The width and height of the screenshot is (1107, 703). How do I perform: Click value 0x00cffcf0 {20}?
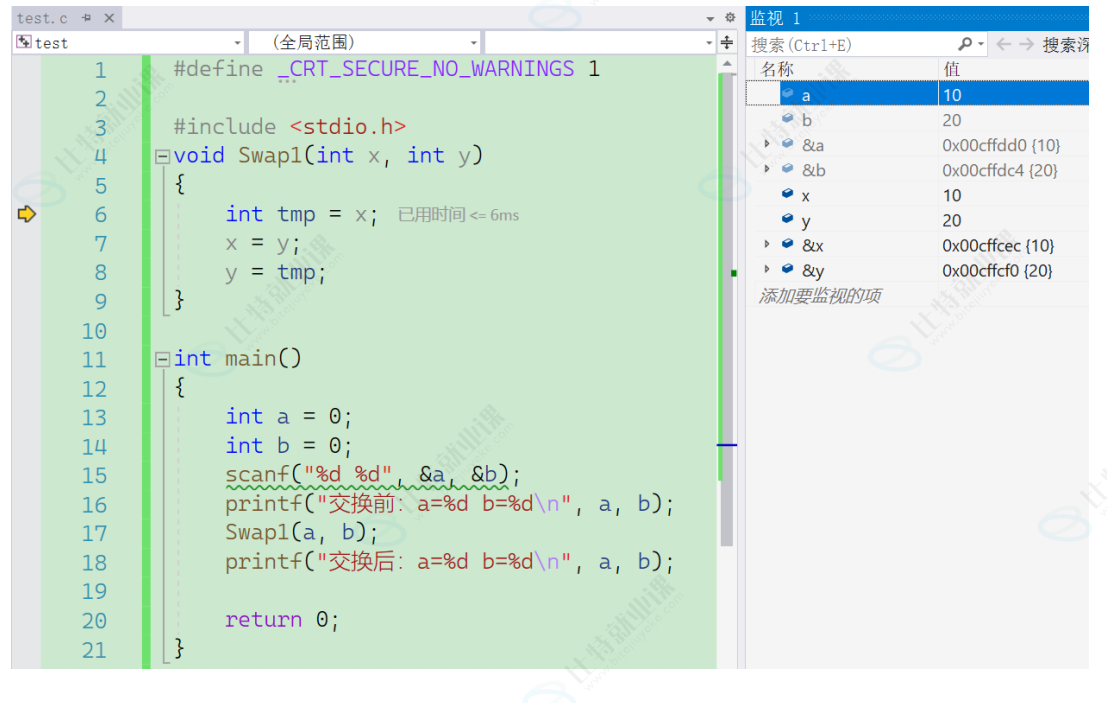[997, 270]
